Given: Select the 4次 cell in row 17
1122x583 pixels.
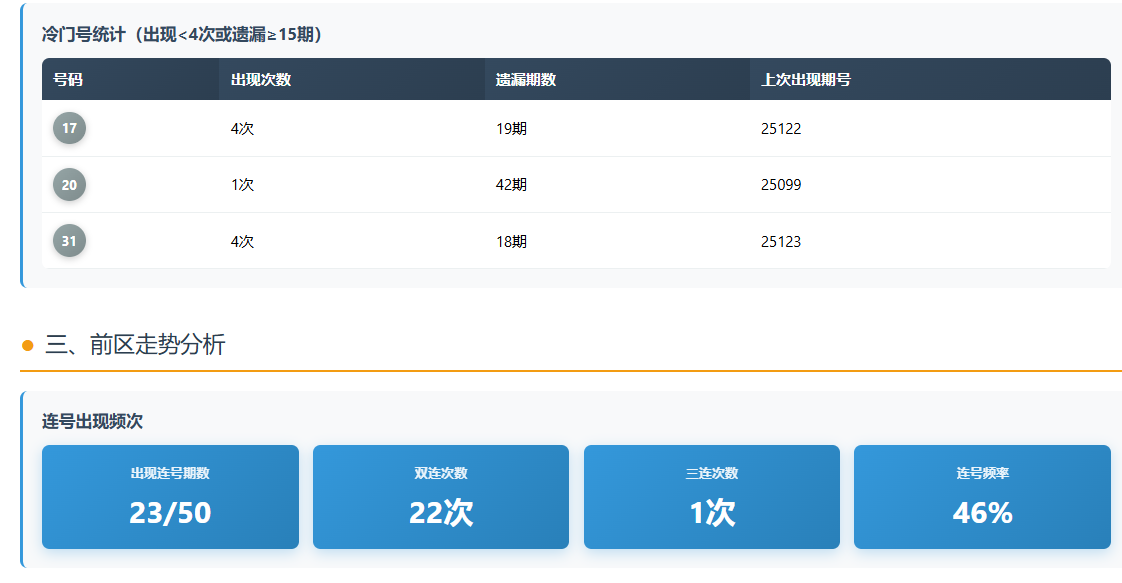Looking at the screenshot, I should 351,129.
